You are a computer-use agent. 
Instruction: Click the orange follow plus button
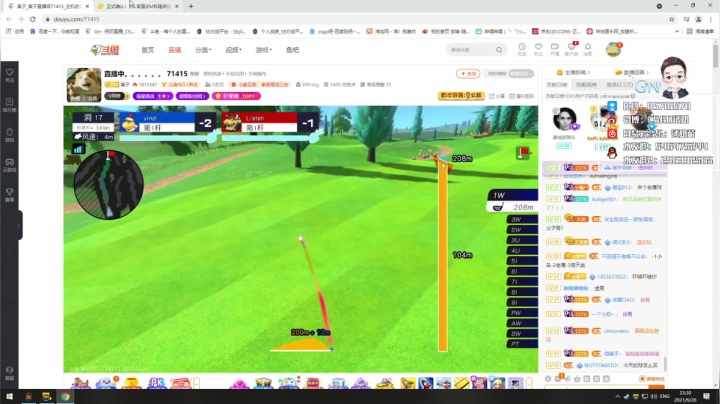tap(468, 73)
